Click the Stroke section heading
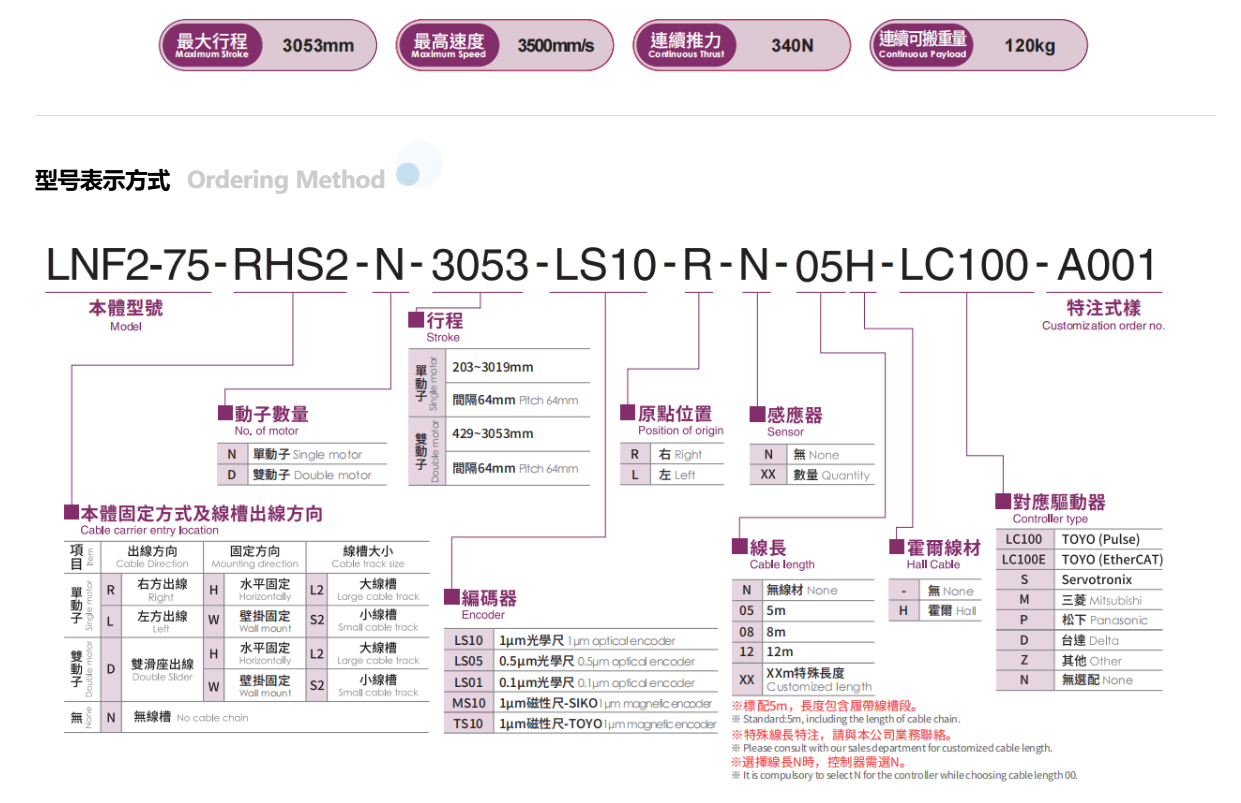Viewport: 1241px width, 803px height. 436,327
